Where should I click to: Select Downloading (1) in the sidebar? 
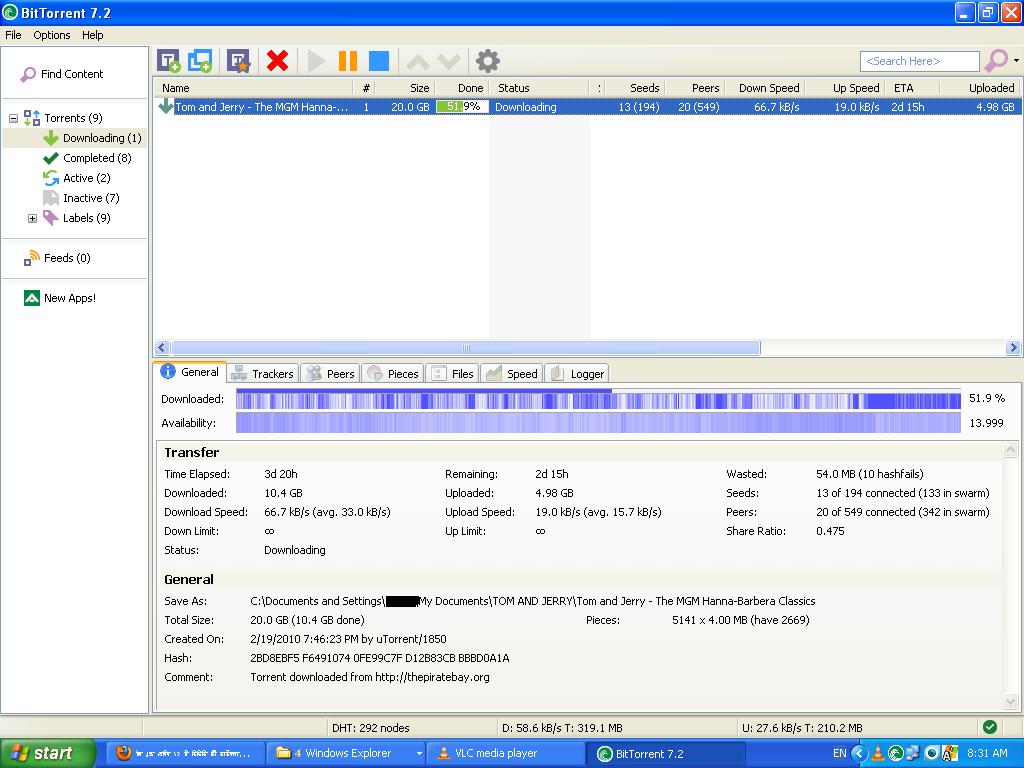[92, 138]
